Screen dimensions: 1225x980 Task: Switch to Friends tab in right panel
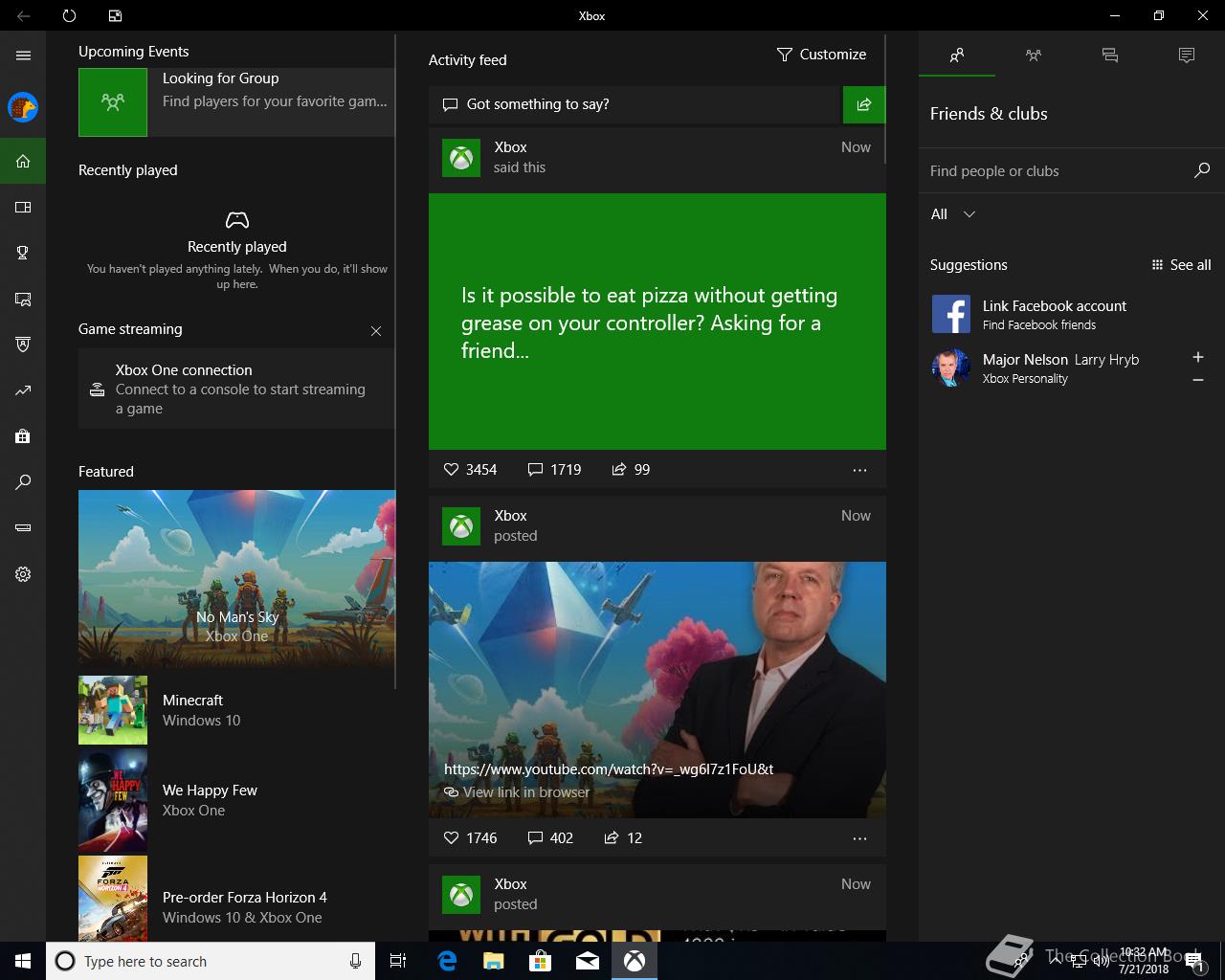(x=957, y=56)
